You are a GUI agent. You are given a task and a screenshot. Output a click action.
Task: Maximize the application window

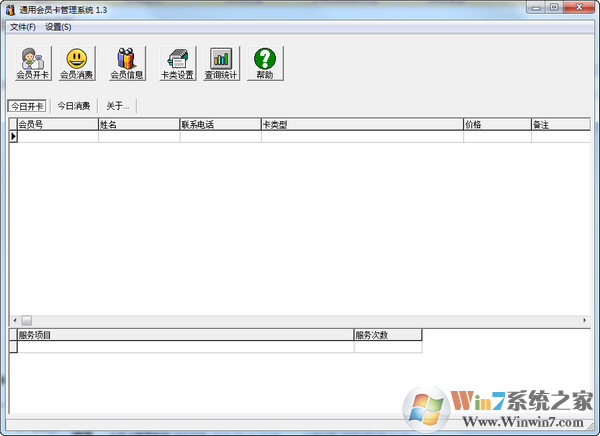pos(554,8)
